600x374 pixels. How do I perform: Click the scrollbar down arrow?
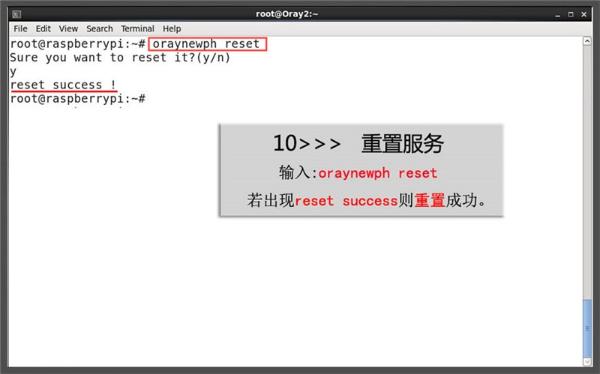[587, 361]
